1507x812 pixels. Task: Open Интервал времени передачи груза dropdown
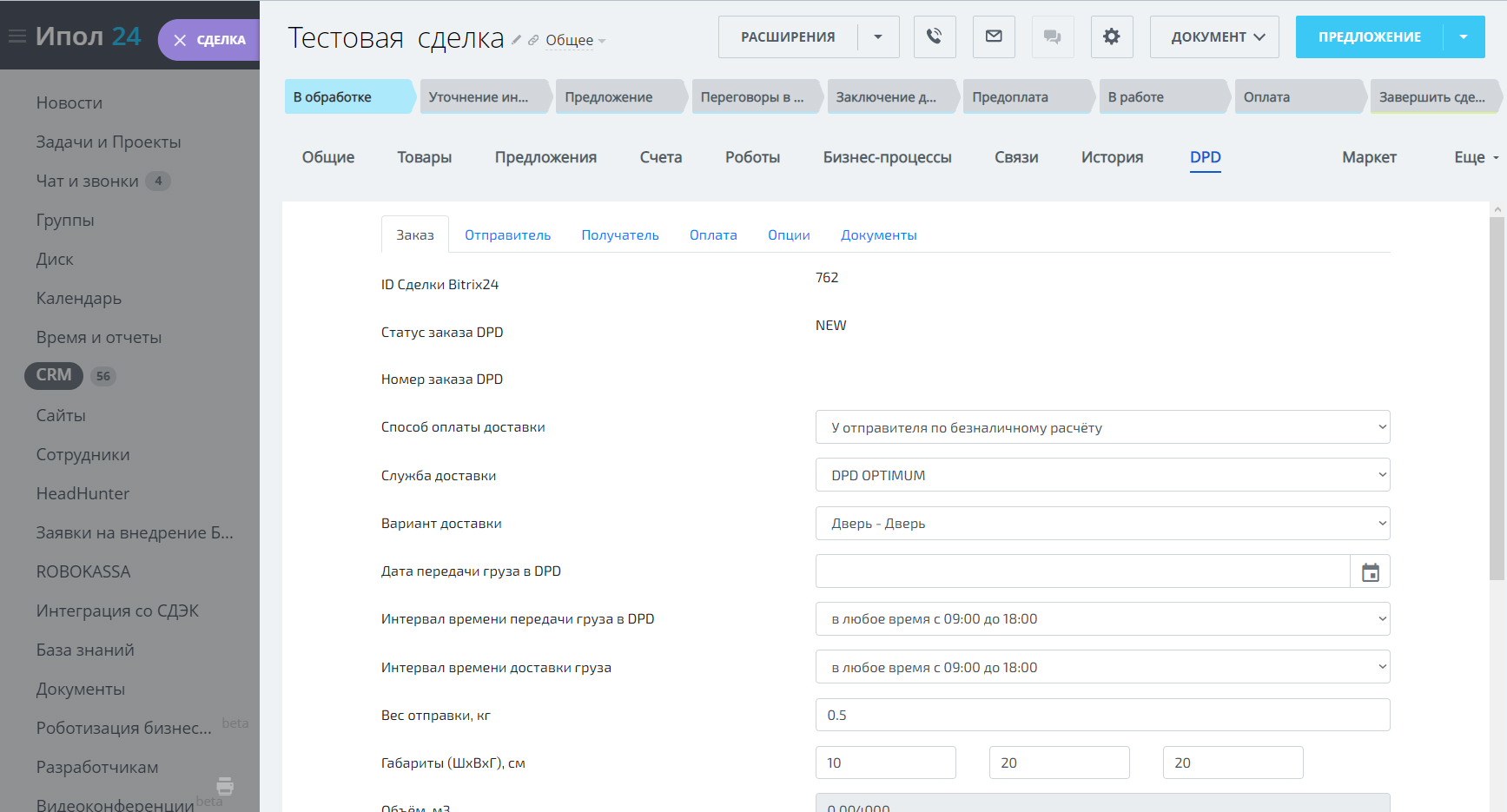[1103, 619]
